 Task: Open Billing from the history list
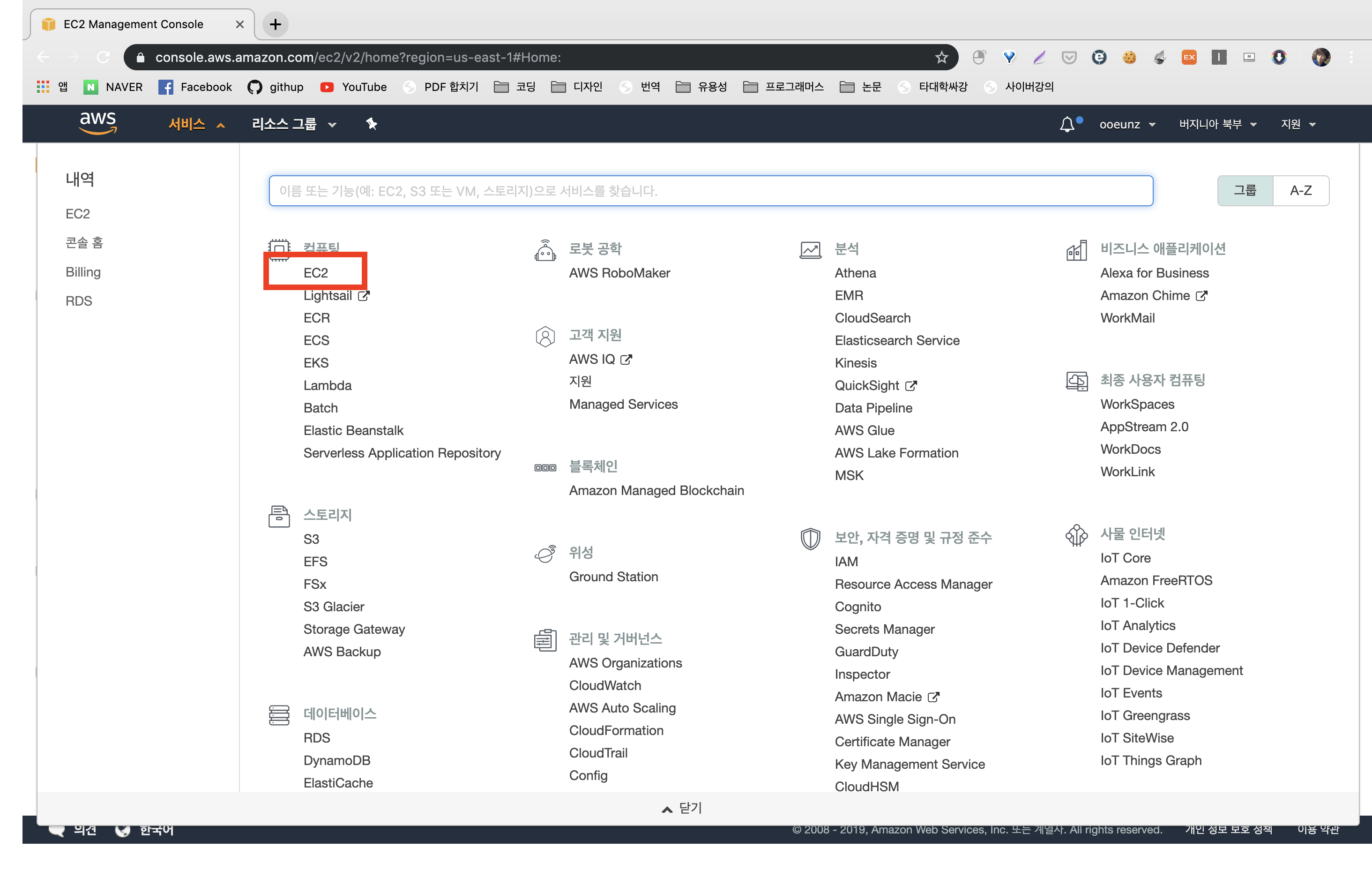(x=83, y=272)
